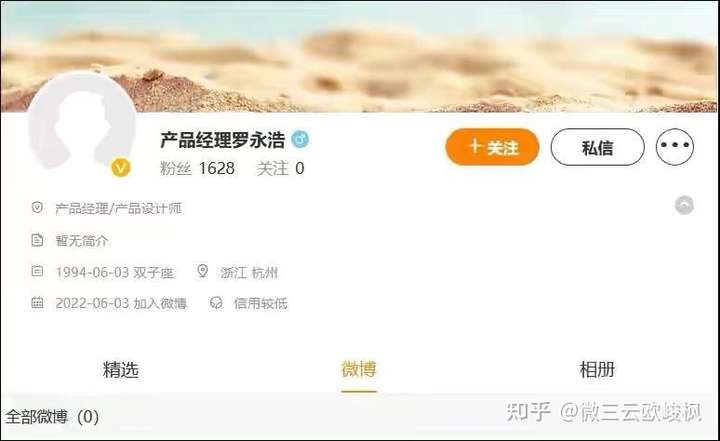Click the shield icon next to 产品经理/产品设计师
720x441 pixels.
coord(37,208)
